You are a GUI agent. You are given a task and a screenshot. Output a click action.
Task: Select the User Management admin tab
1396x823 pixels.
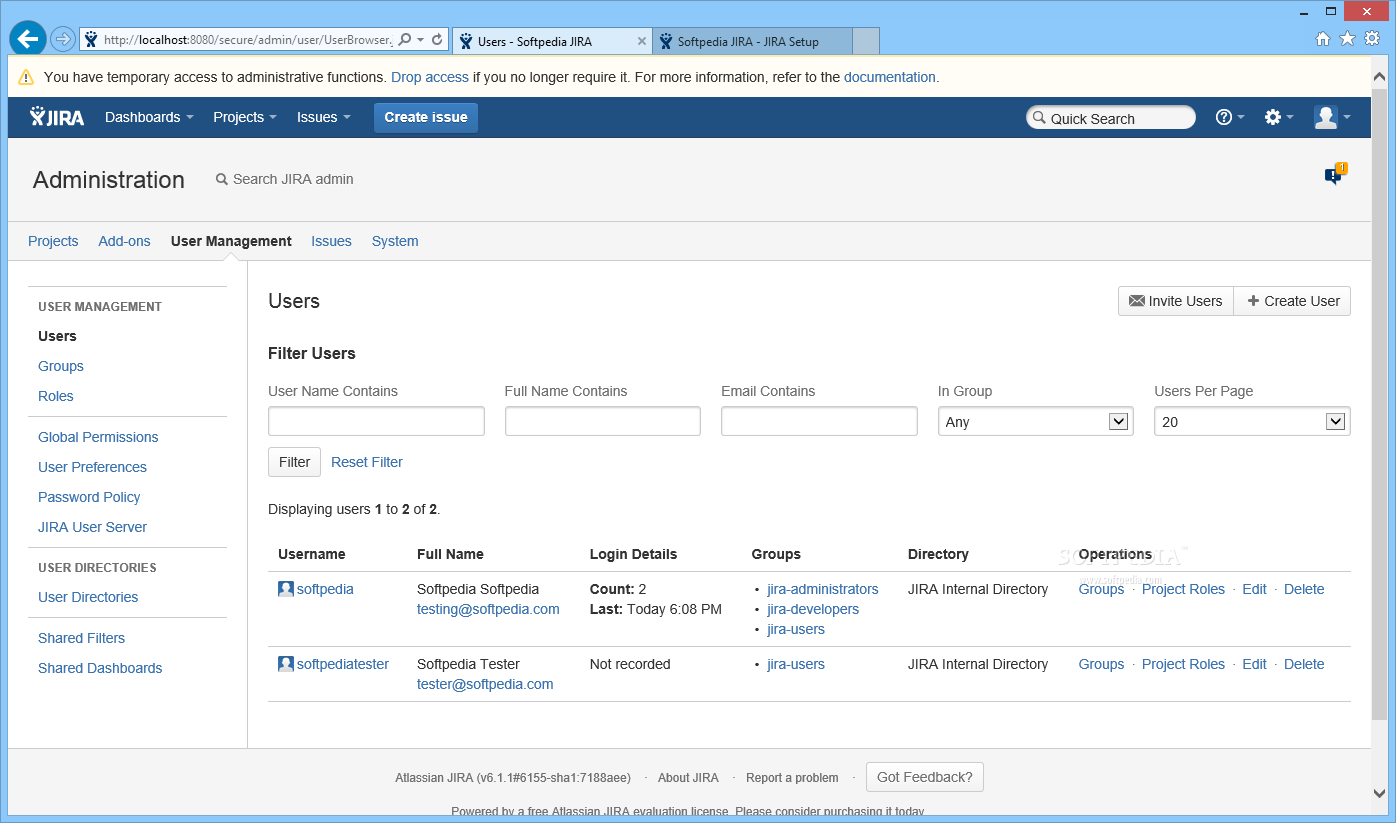(x=231, y=241)
